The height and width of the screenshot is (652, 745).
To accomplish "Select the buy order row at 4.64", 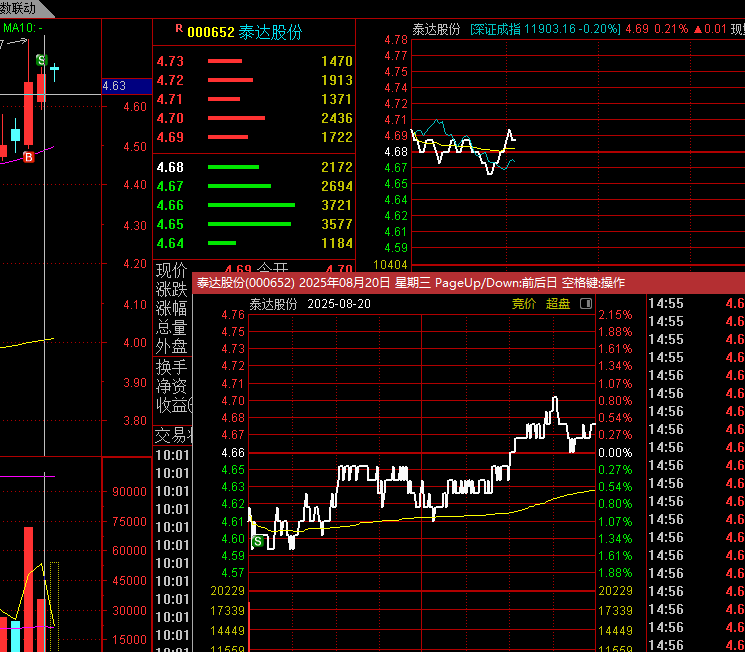I will pos(254,243).
